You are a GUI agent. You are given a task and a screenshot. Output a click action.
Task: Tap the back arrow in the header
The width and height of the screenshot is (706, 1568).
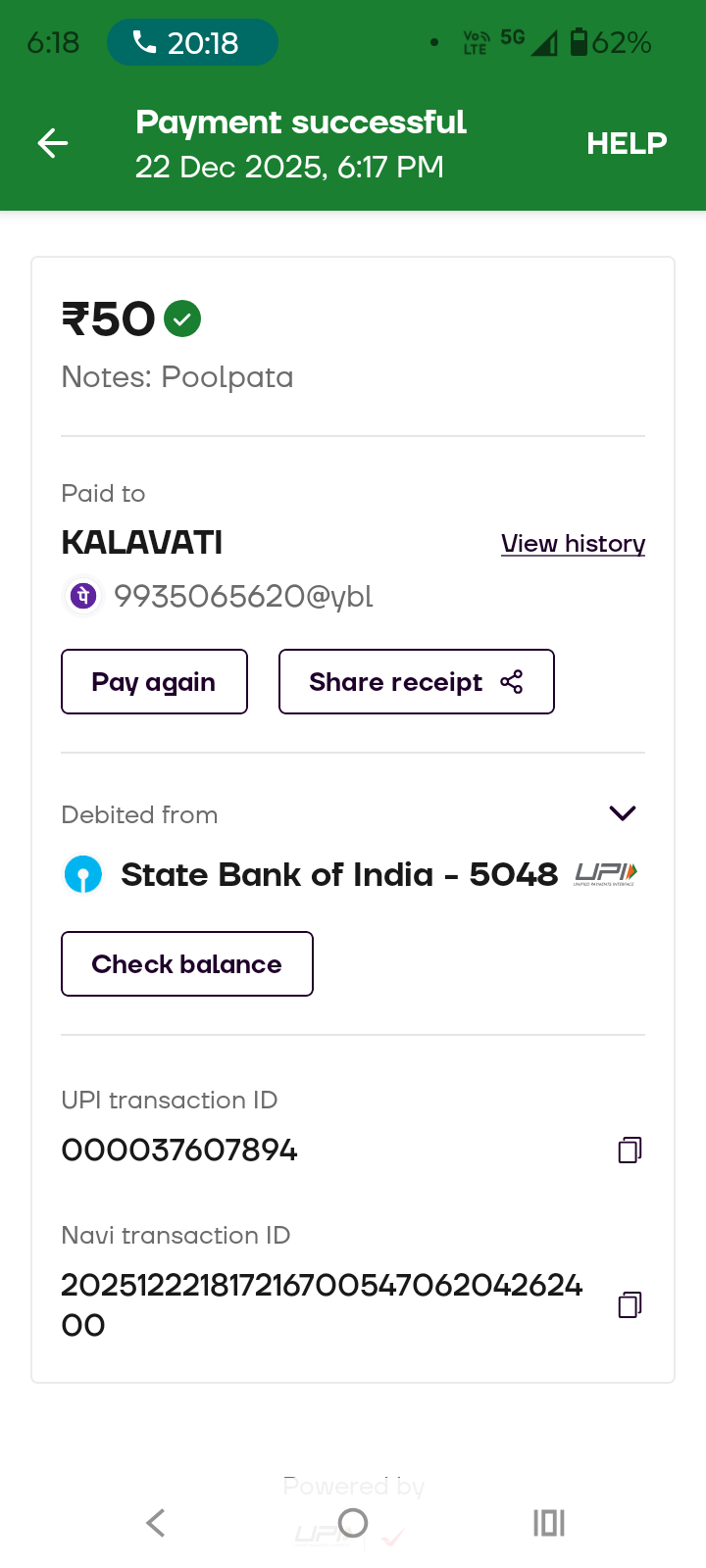point(53,143)
